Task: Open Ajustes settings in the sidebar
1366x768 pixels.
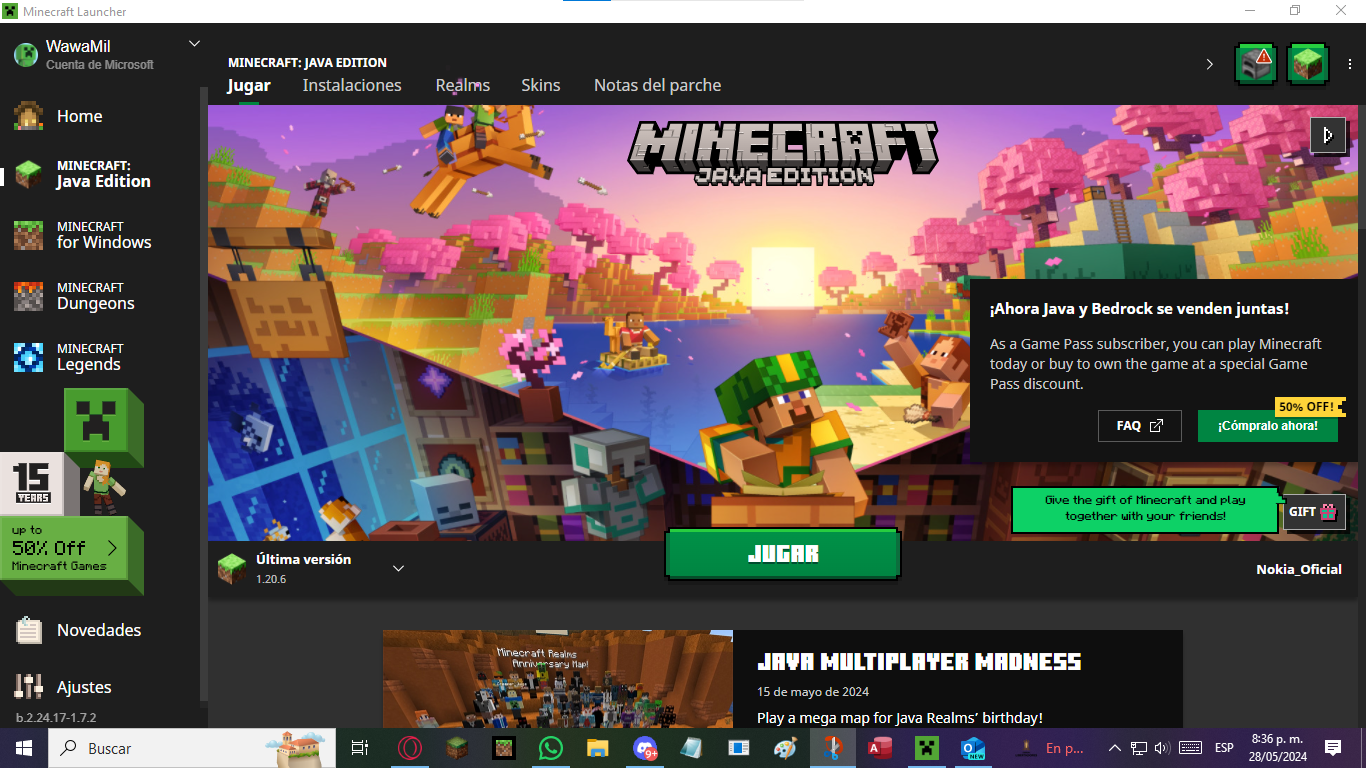Action: [84, 687]
